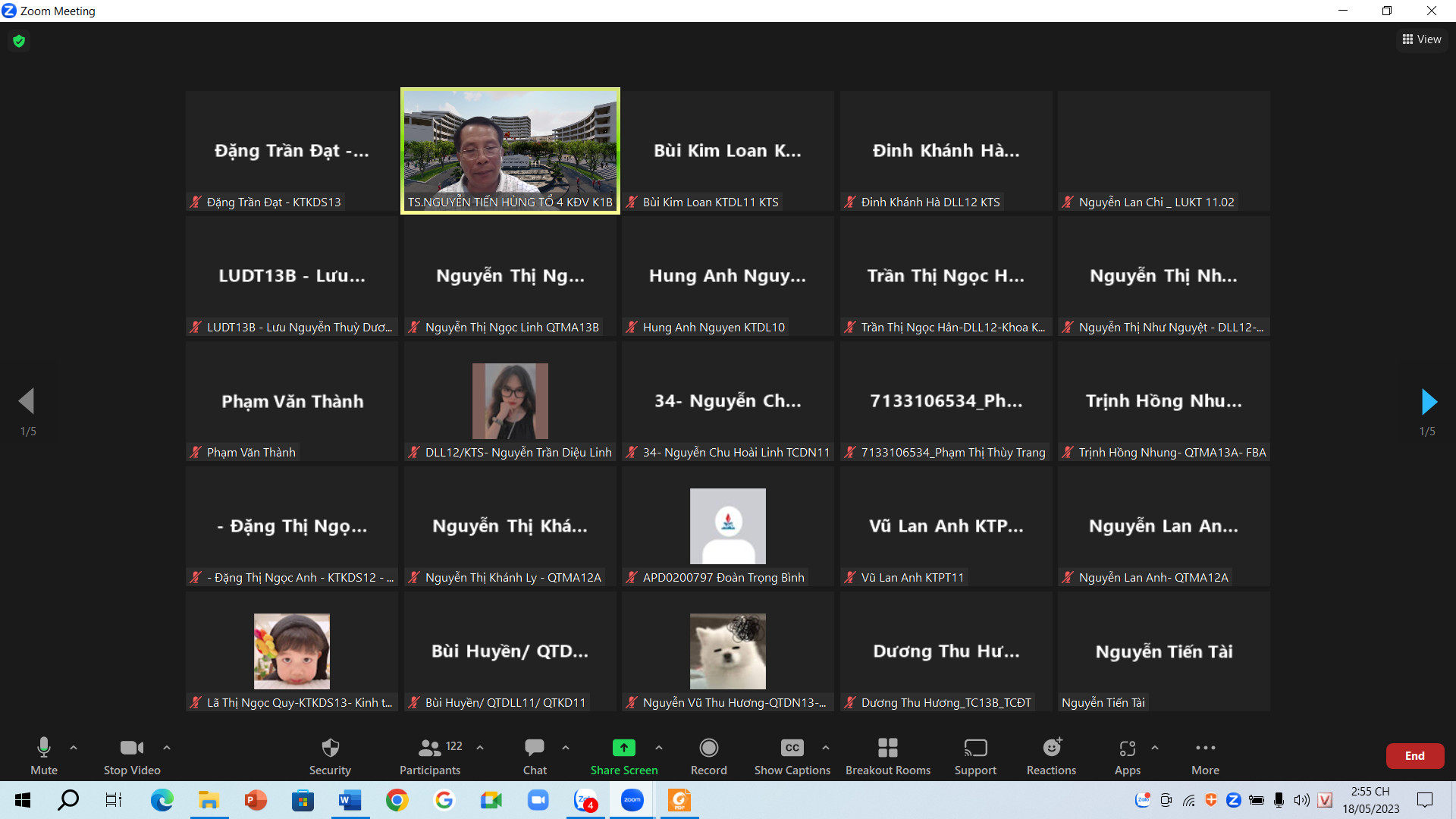Select Nguyễn Trần Diệu Linh's video tile
The width and height of the screenshot is (1456, 819).
(510, 401)
